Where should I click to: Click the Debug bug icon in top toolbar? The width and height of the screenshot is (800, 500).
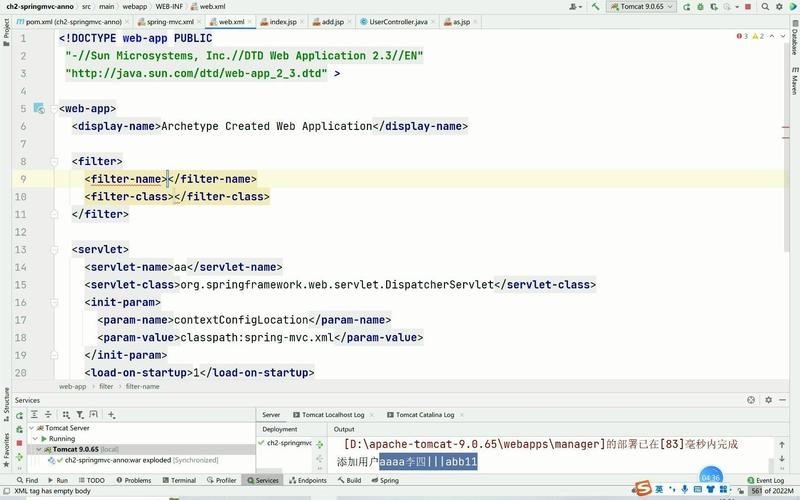tap(701, 6)
